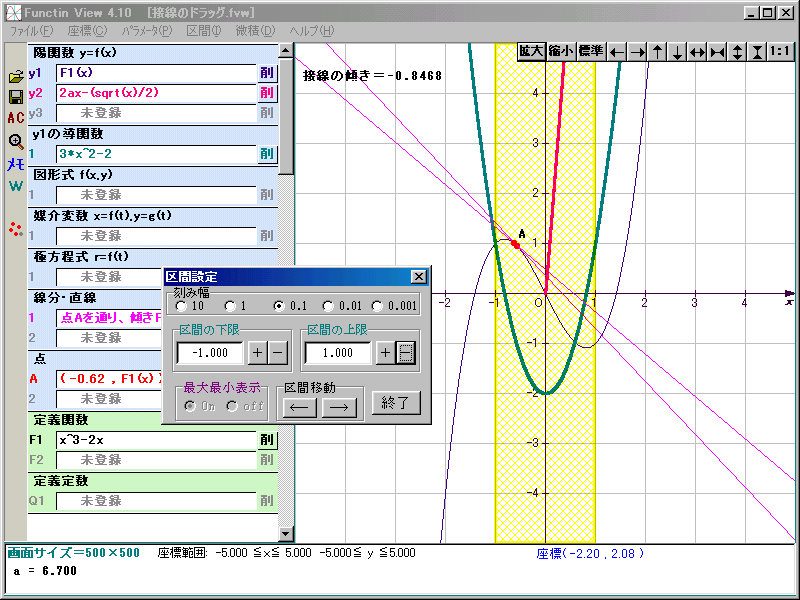800x600 pixels.
Task: Click the magnifier zoom icon in sidebar
Action: pyautogui.click(x=16, y=141)
